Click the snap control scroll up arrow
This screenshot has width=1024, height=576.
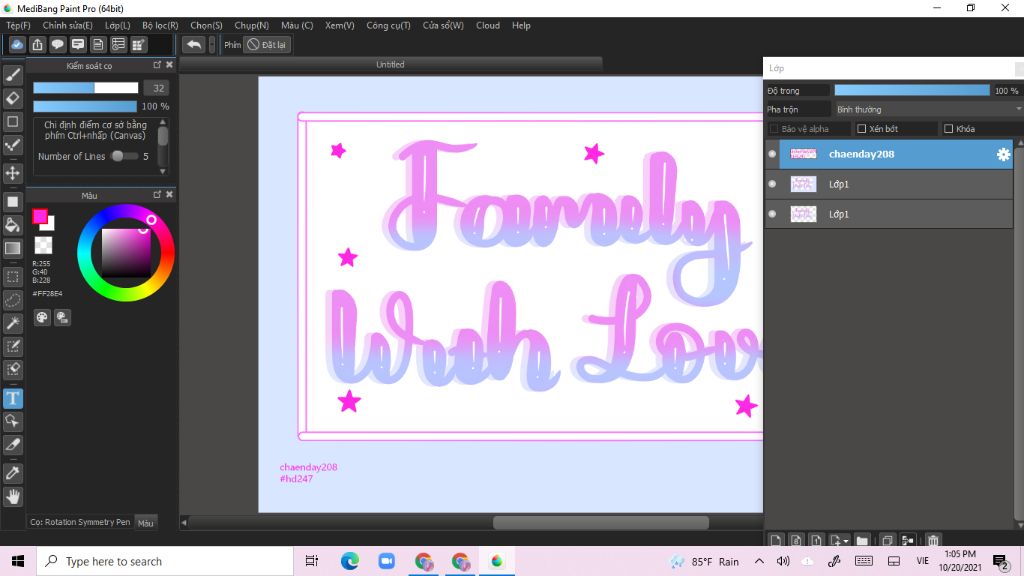click(163, 122)
